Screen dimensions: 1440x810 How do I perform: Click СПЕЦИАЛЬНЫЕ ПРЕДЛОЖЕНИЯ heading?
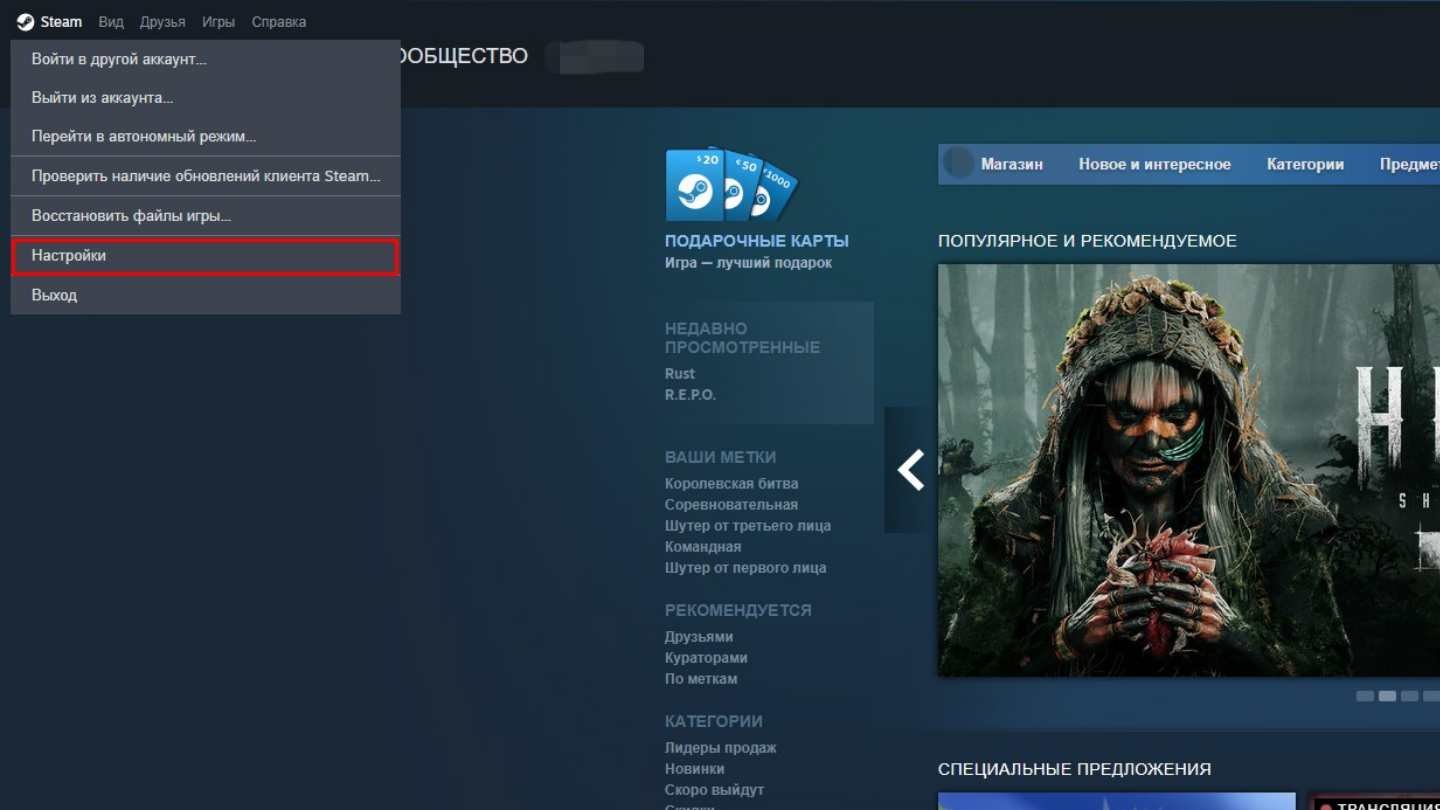tap(1074, 769)
